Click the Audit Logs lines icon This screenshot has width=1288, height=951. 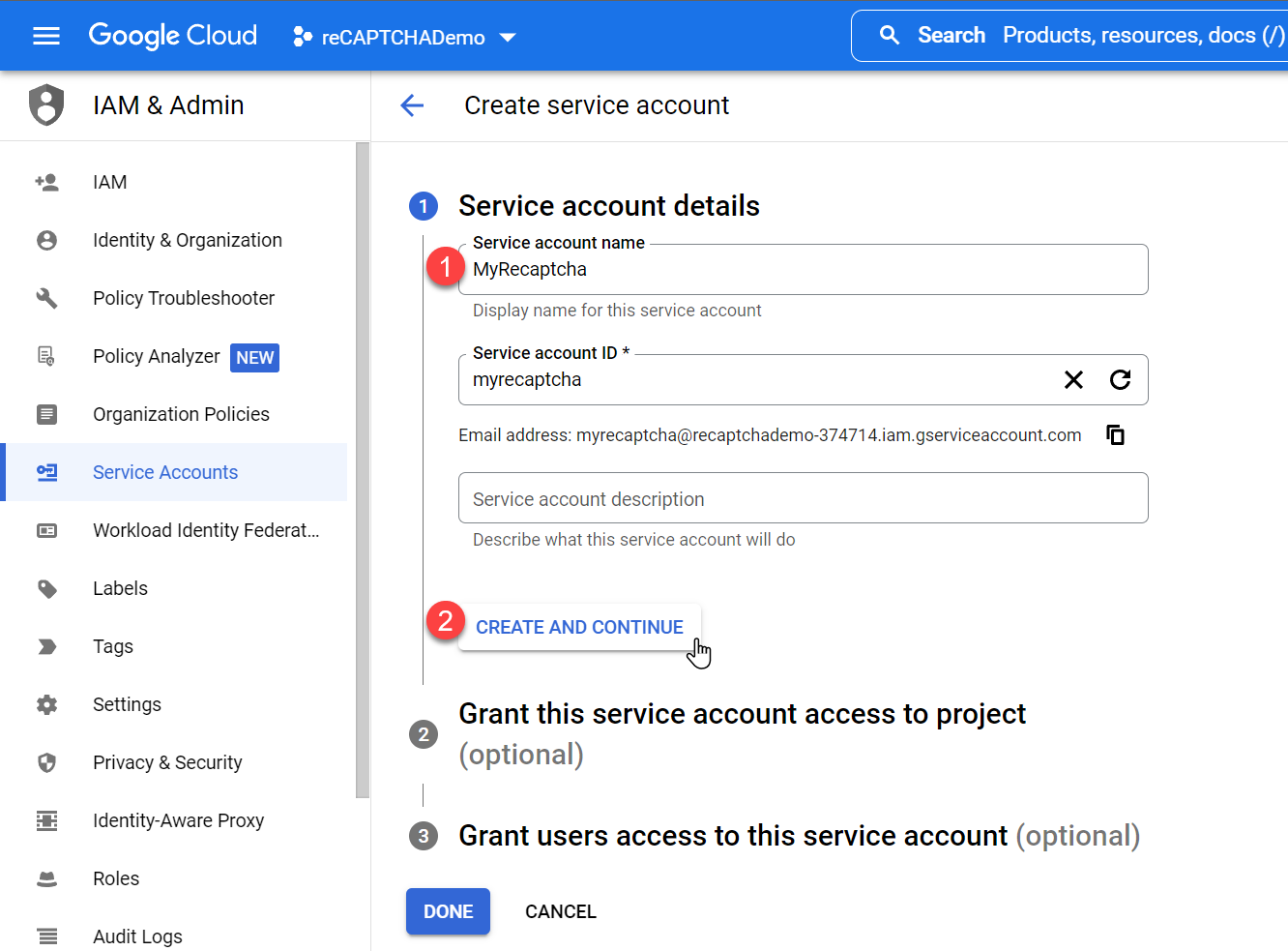click(46, 936)
